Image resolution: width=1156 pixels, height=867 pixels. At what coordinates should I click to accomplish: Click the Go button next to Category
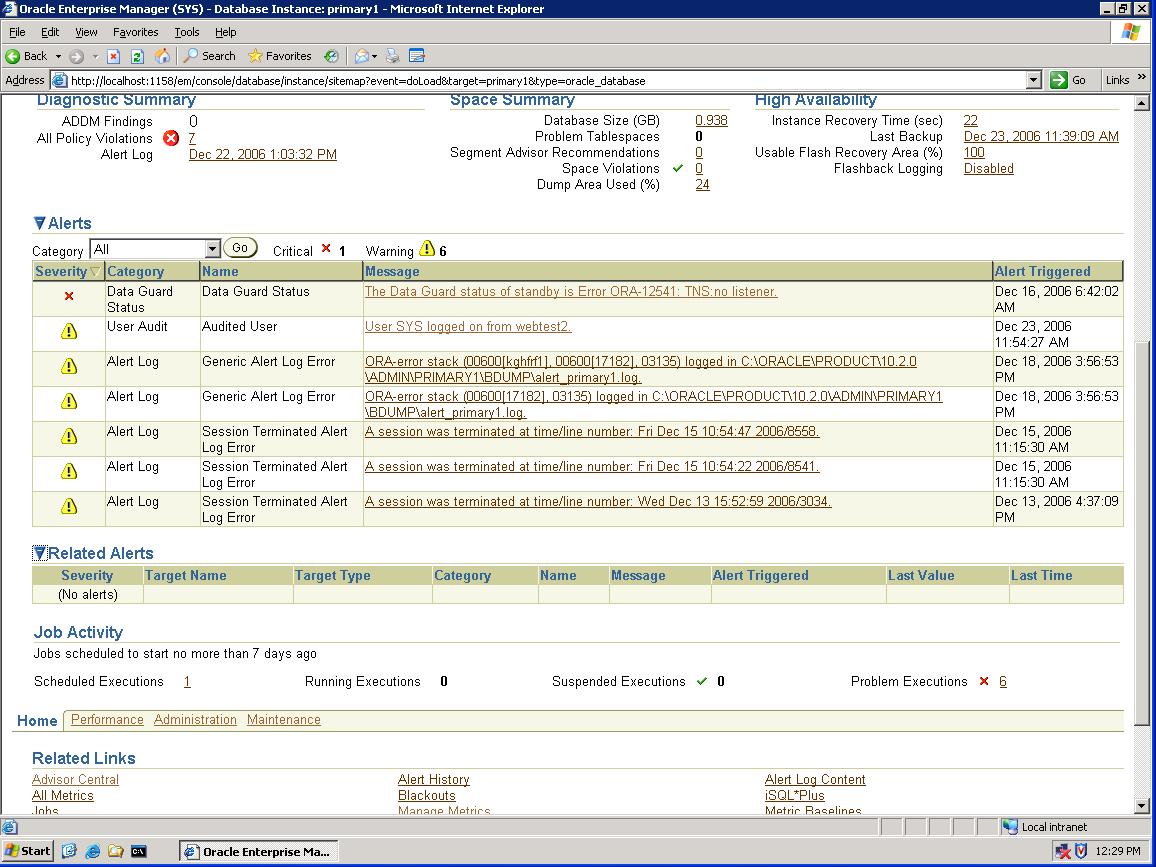point(240,248)
